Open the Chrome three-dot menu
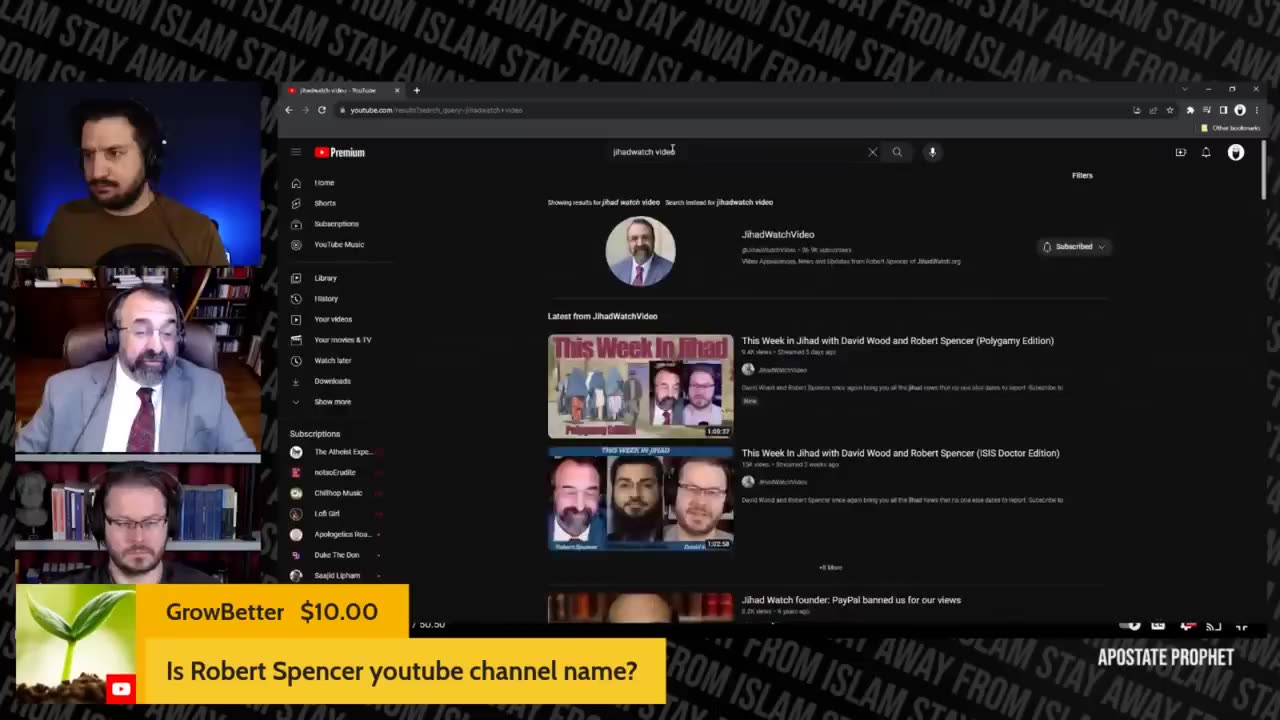 (1256, 110)
